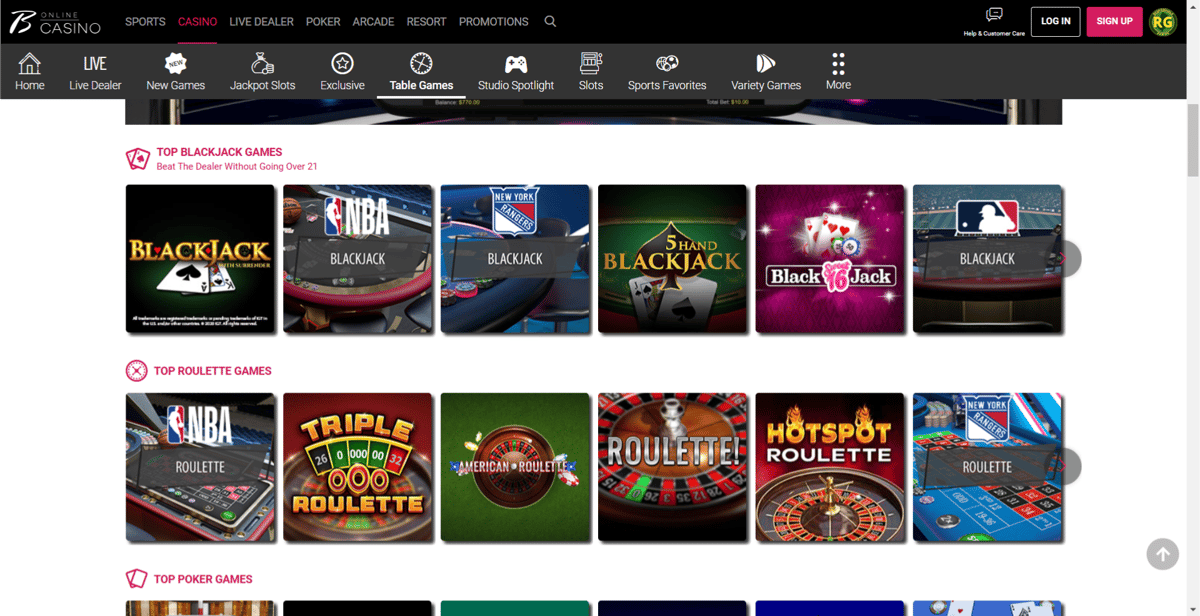Open the search magnifier icon
1200x616 pixels.
click(550, 21)
